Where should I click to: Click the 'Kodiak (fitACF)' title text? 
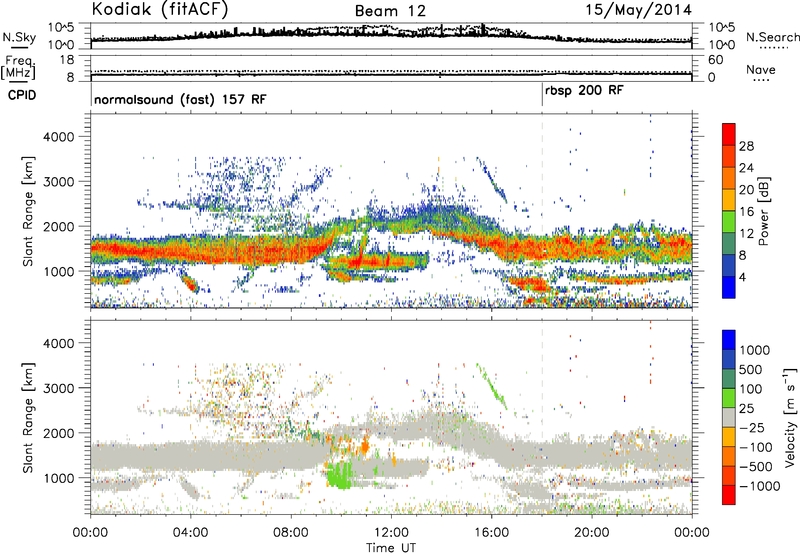[x=160, y=10]
